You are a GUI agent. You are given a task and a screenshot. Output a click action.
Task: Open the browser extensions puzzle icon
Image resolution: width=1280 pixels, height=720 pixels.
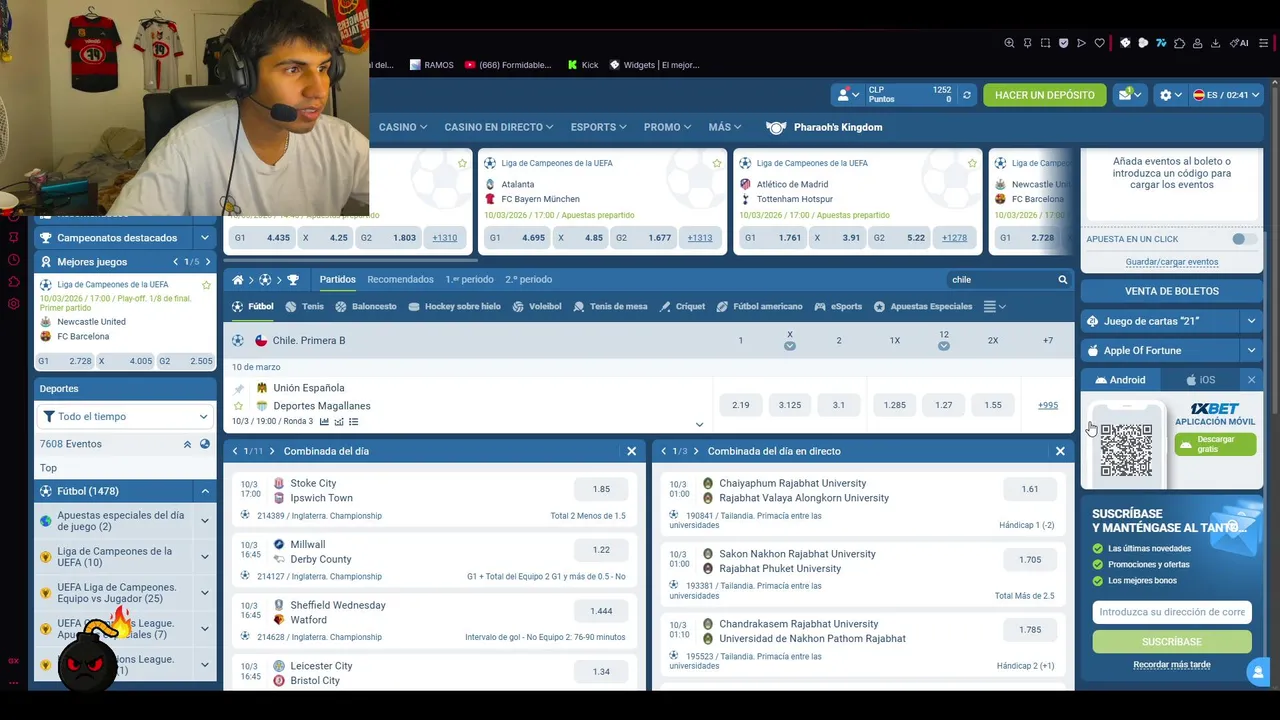(1179, 43)
